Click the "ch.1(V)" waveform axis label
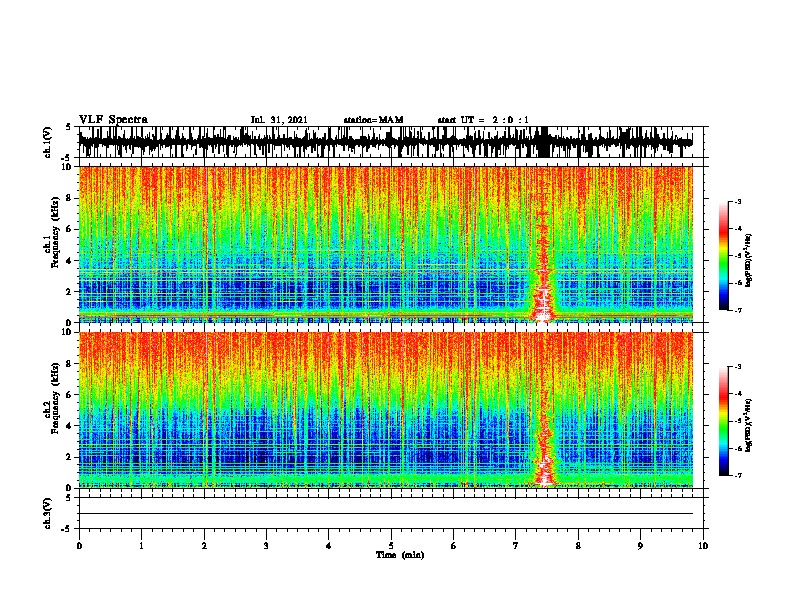Screen dimensions: 792x612 coord(48,142)
